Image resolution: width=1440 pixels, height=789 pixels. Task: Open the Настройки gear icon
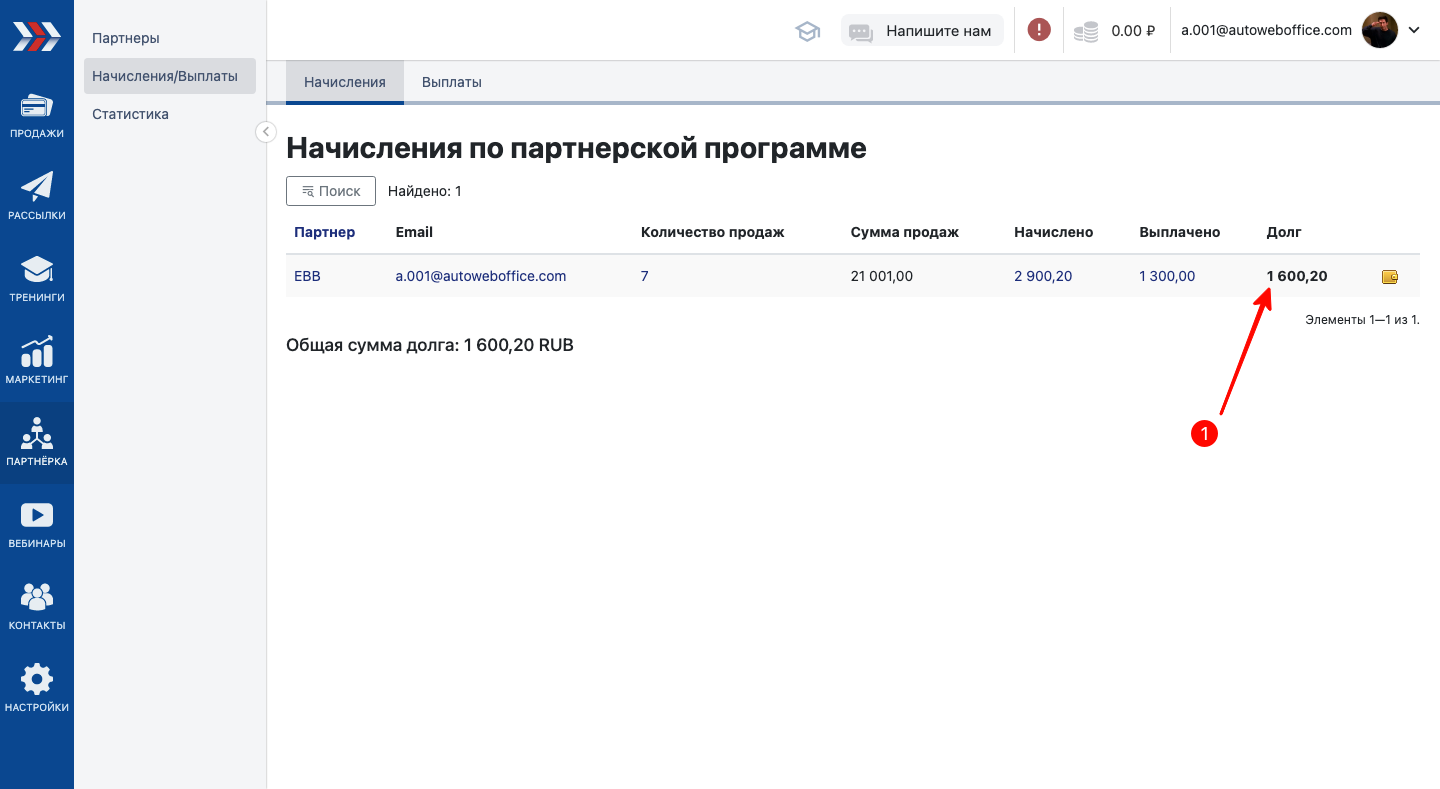37,680
